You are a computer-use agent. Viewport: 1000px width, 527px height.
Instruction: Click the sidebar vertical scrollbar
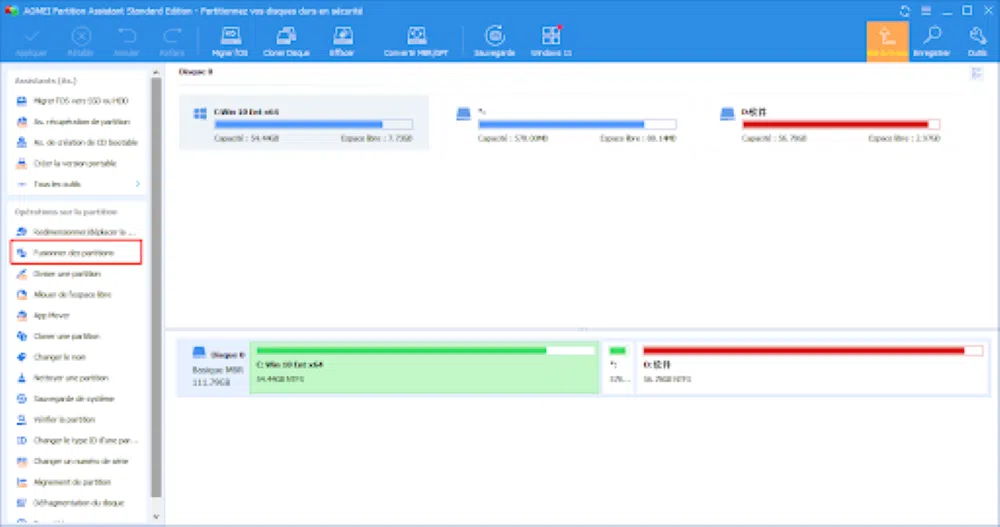[x=156, y=287]
